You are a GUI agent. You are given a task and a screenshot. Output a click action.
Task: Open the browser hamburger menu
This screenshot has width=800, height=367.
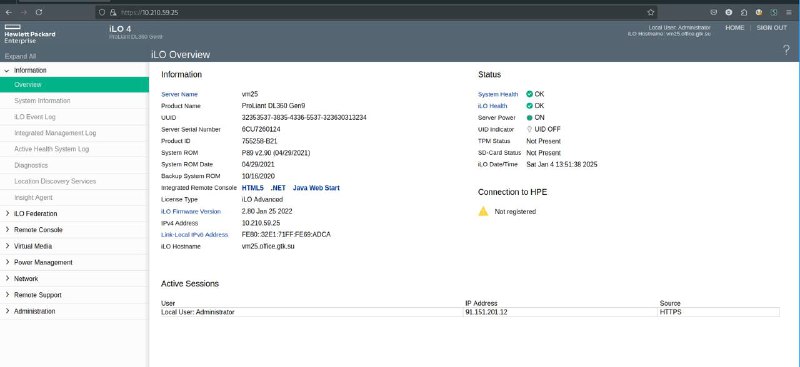(789, 12)
